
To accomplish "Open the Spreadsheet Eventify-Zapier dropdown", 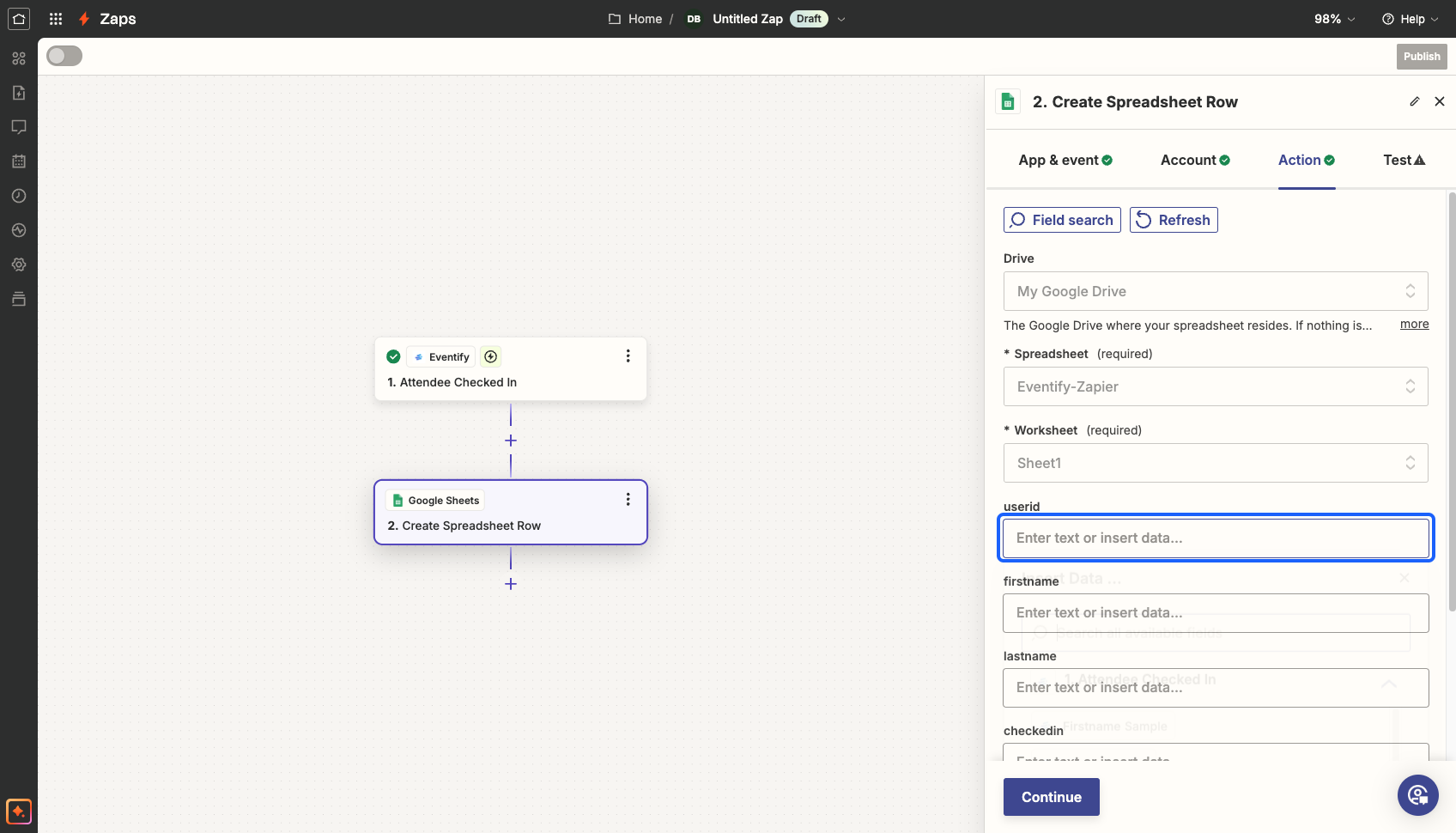I will pyautogui.click(x=1216, y=386).
